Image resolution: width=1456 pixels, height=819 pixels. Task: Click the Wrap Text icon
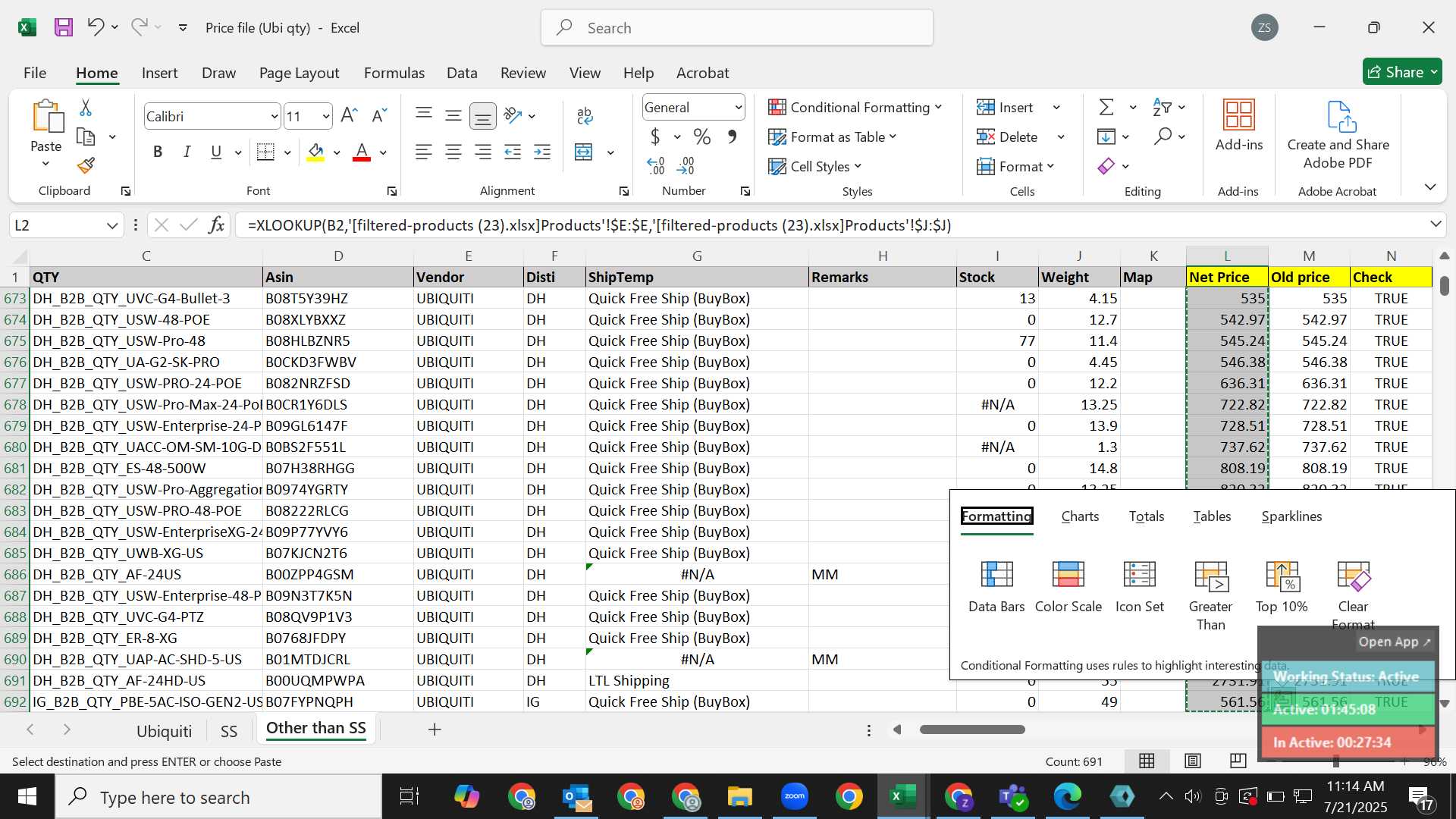[585, 116]
